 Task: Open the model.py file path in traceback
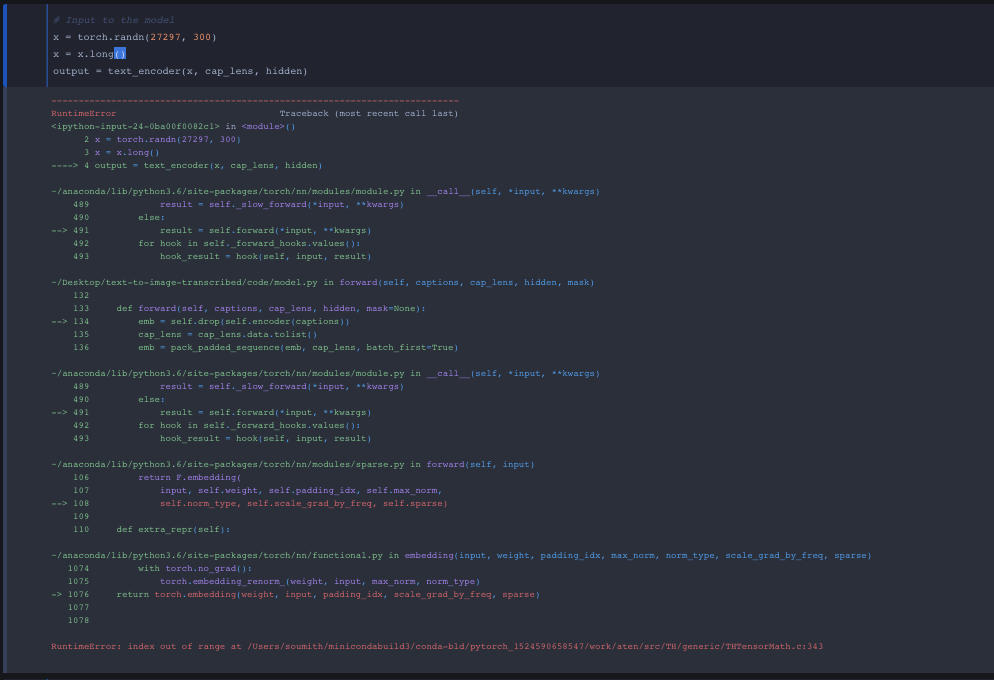click(x=185, y=282)
